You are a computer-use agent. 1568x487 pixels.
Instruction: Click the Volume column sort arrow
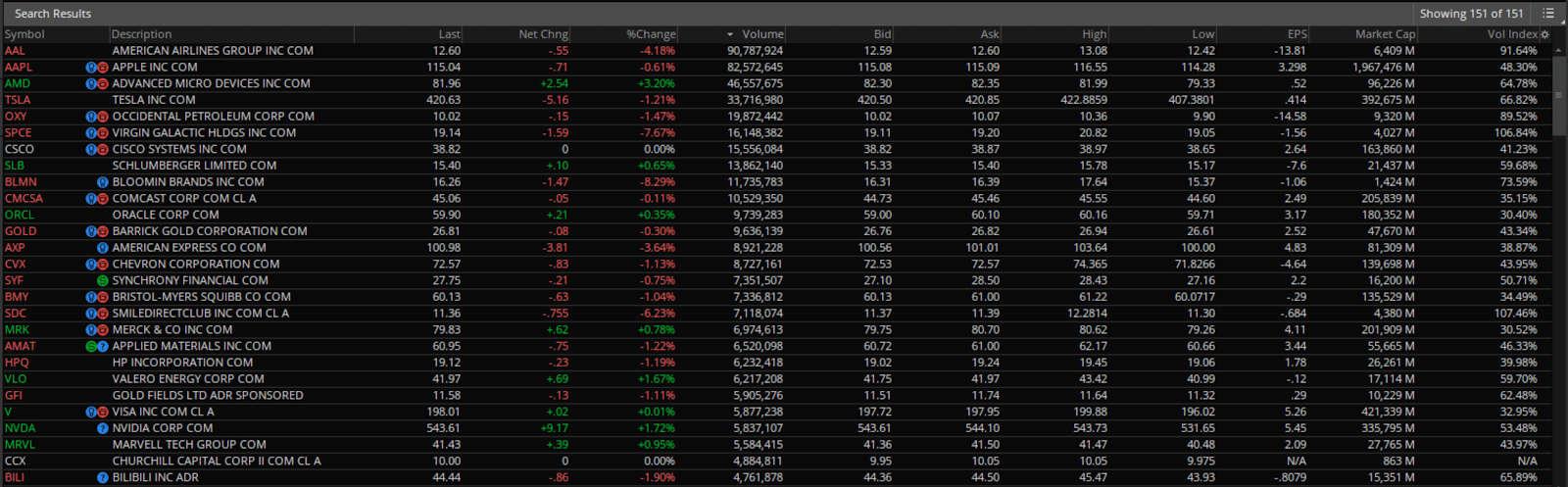(x=730, y=34)
